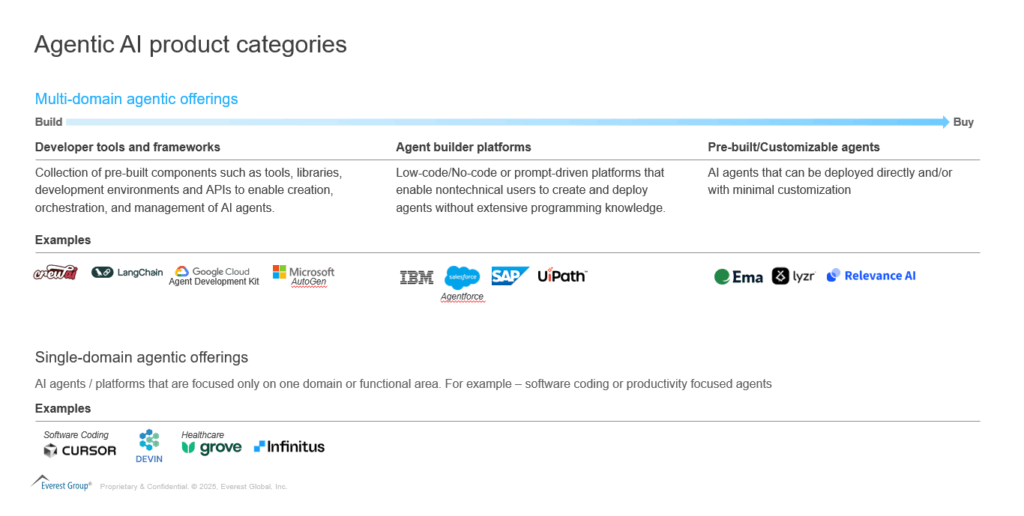Click the Microsoft AutoGen logo

[304, 275]
